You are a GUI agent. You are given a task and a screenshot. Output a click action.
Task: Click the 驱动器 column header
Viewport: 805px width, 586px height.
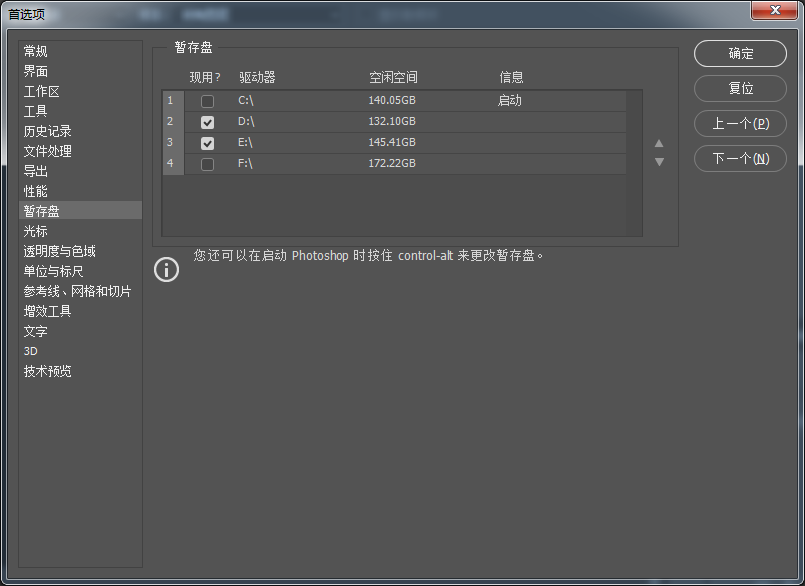[x=257, y=78]
